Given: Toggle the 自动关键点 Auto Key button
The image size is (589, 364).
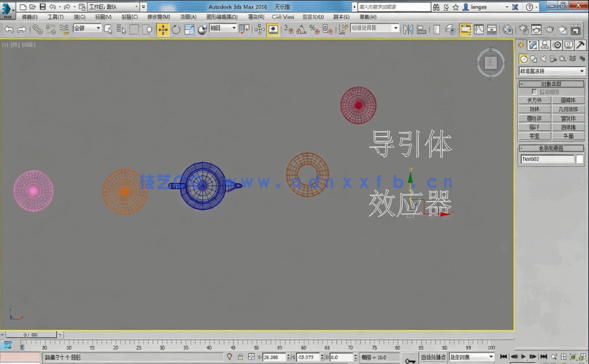Looking at the screenshot, I should point(433,357).
